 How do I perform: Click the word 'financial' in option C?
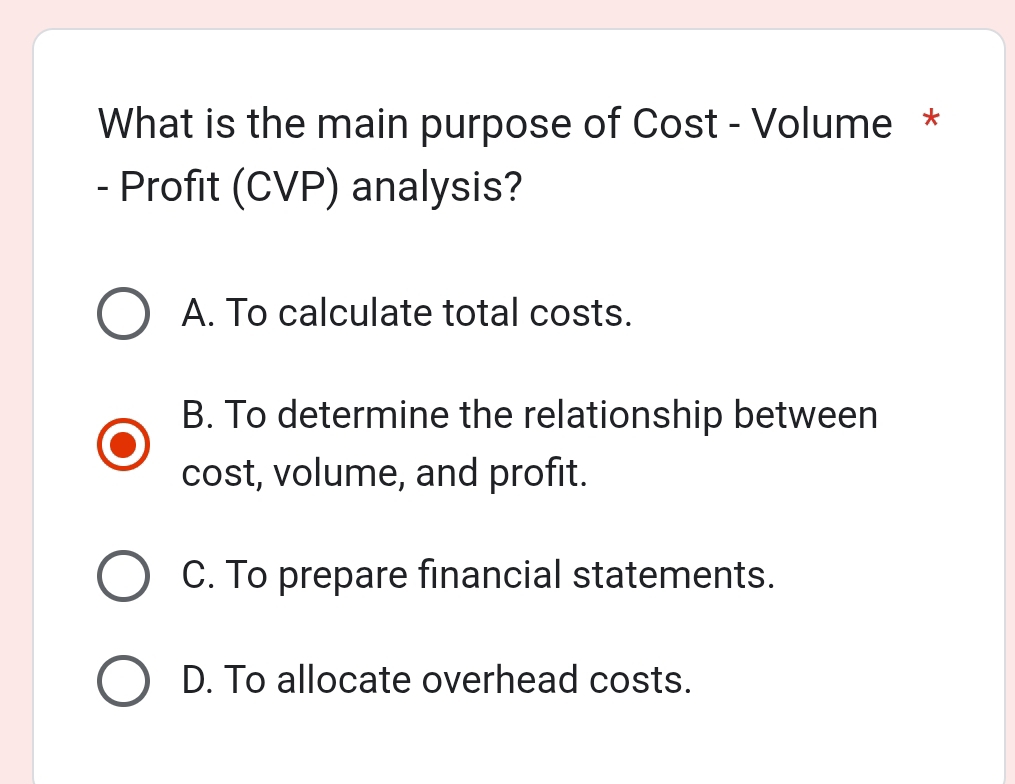tap(490, 576)
